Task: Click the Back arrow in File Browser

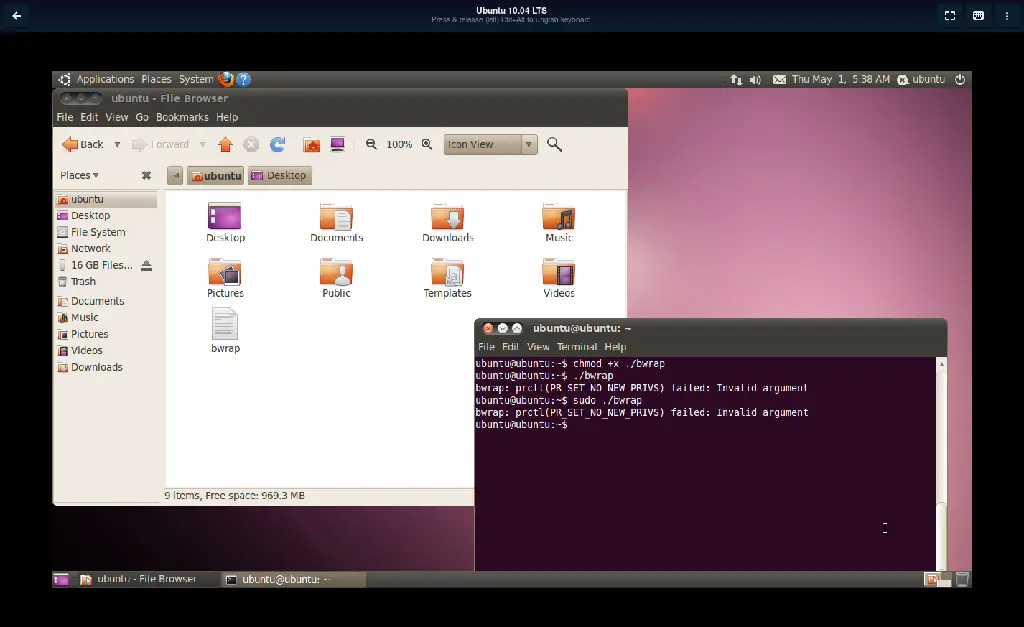Action: pos(82,144)
